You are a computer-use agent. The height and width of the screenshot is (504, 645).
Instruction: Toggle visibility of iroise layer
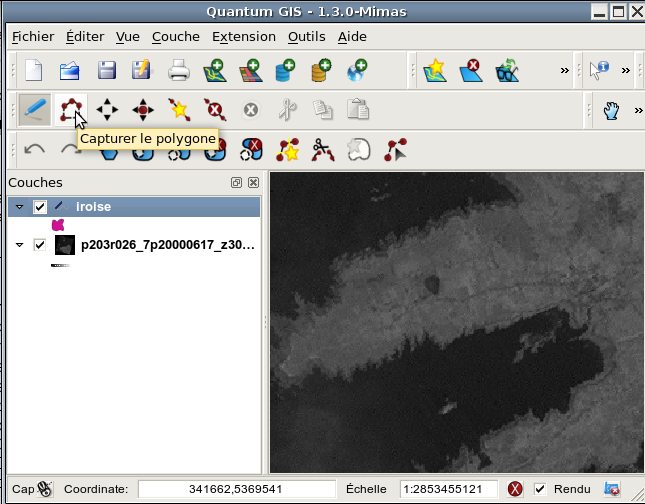click(40, 207)
